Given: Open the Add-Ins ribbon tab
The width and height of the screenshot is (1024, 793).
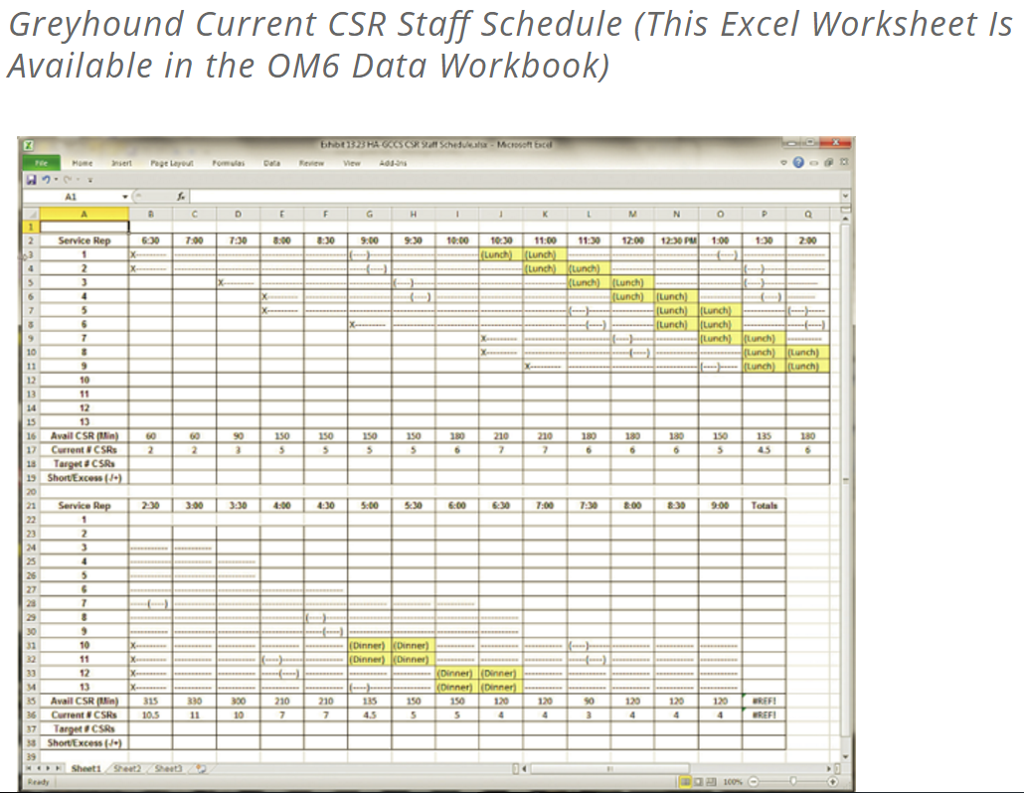Looking at the screenshot, I should tap(392, 163).
